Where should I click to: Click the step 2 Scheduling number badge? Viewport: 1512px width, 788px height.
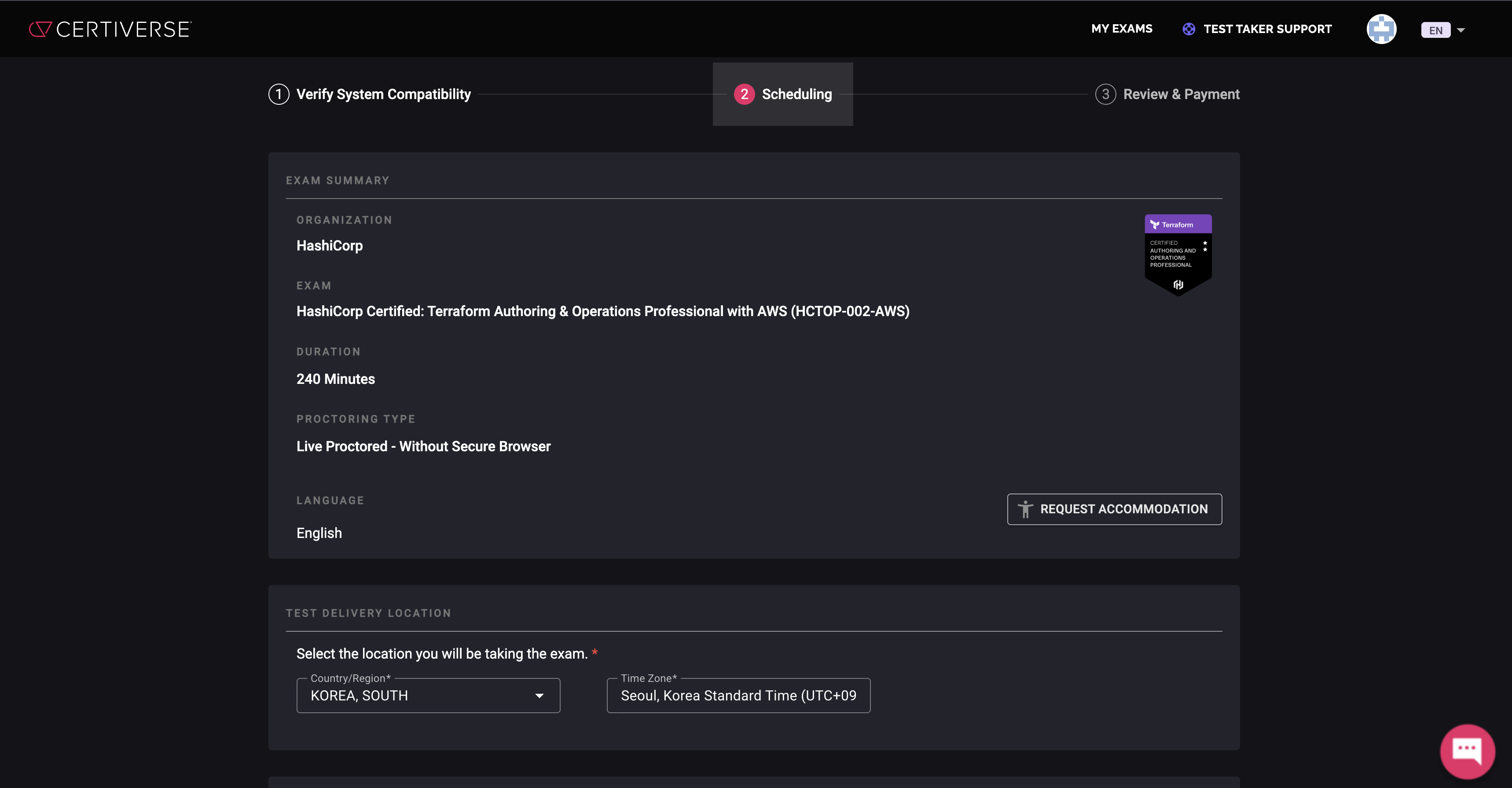(744, 95)
